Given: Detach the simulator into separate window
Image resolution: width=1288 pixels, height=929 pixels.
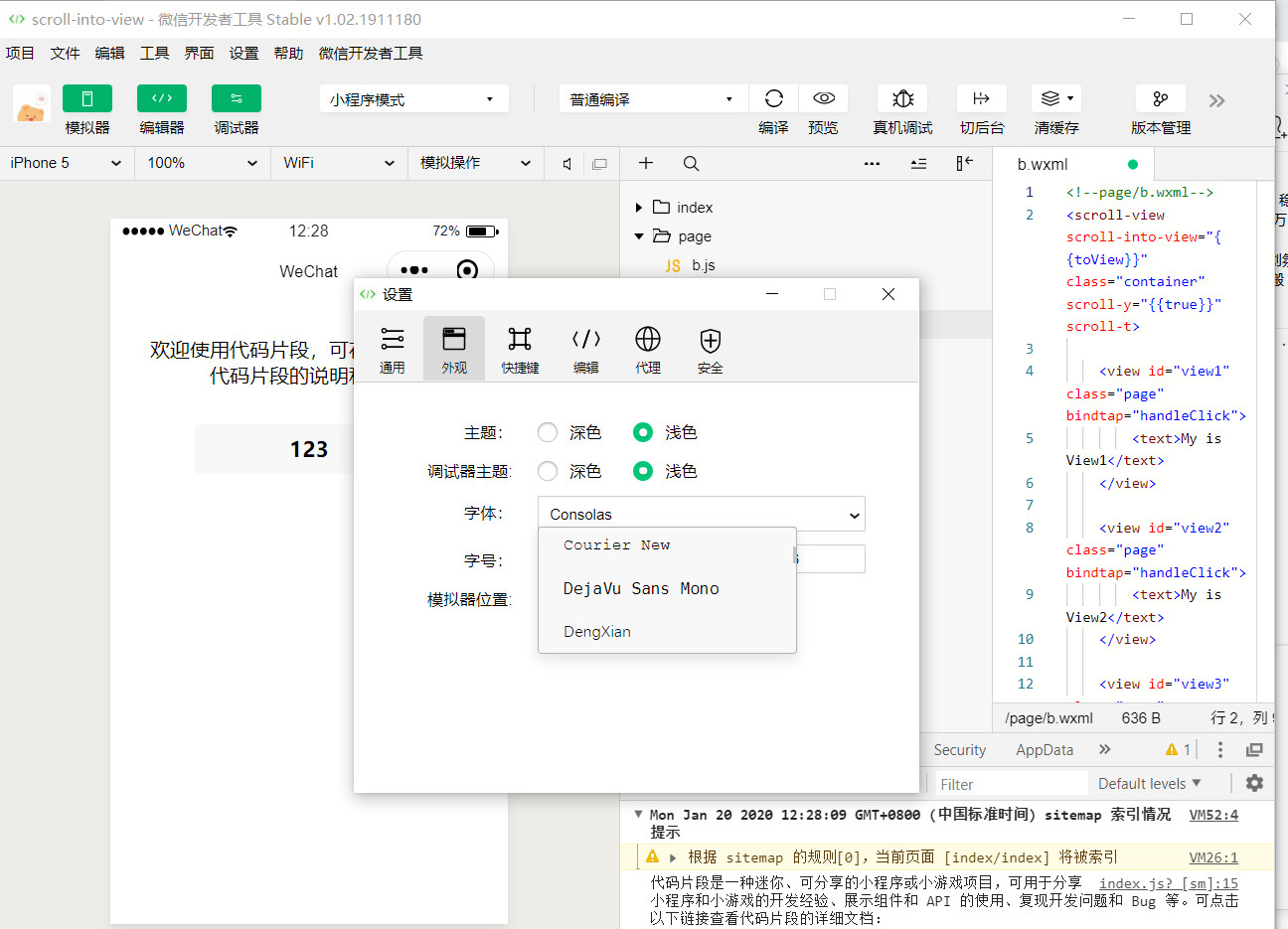Looking at the screenshot, I should [599, 164].
